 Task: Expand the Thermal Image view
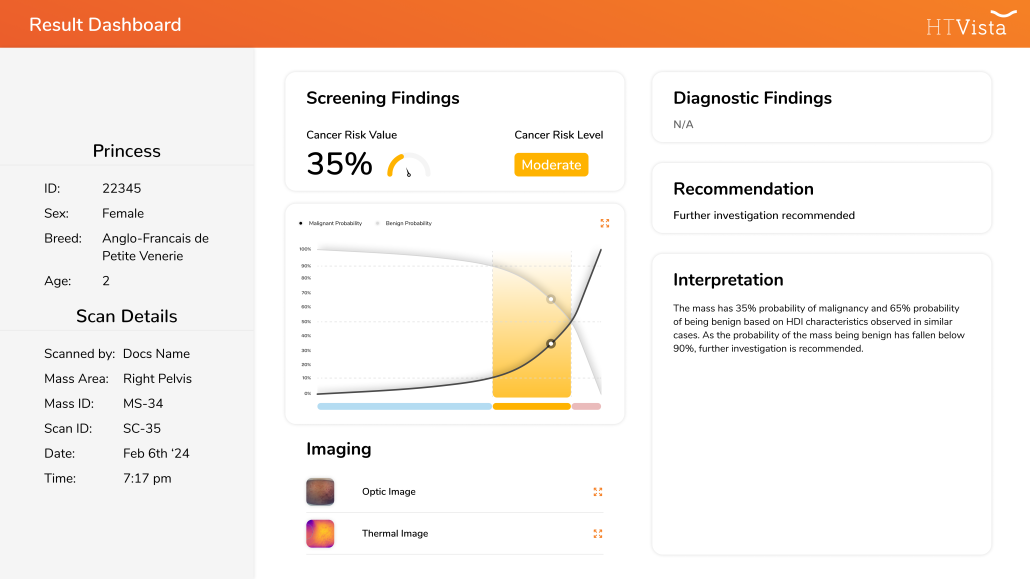[x=598, y=534]
